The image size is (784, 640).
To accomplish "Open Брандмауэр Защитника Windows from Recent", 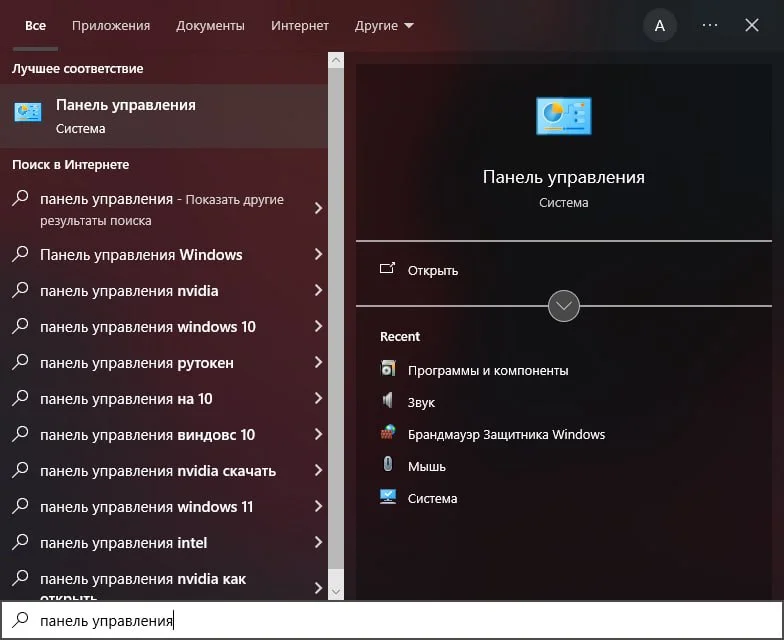I will [506, 434].
